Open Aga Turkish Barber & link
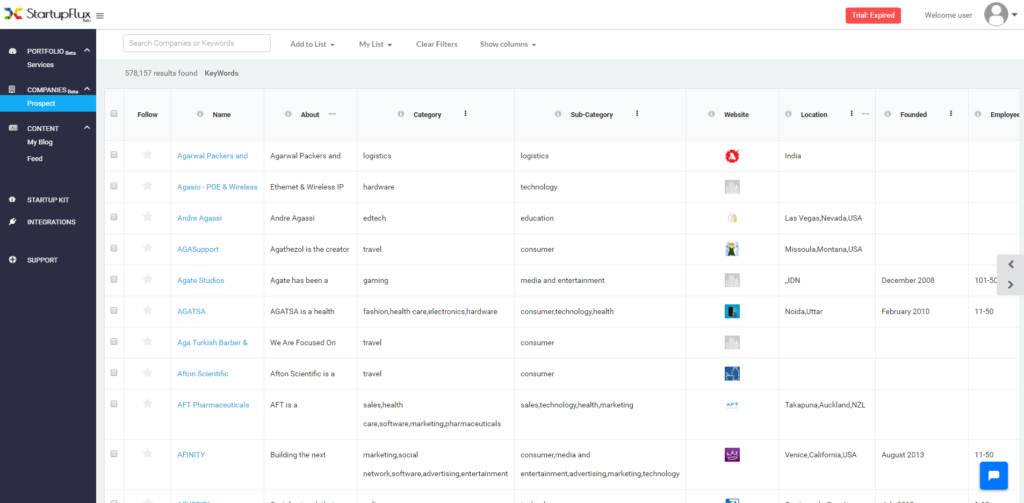 212,342
